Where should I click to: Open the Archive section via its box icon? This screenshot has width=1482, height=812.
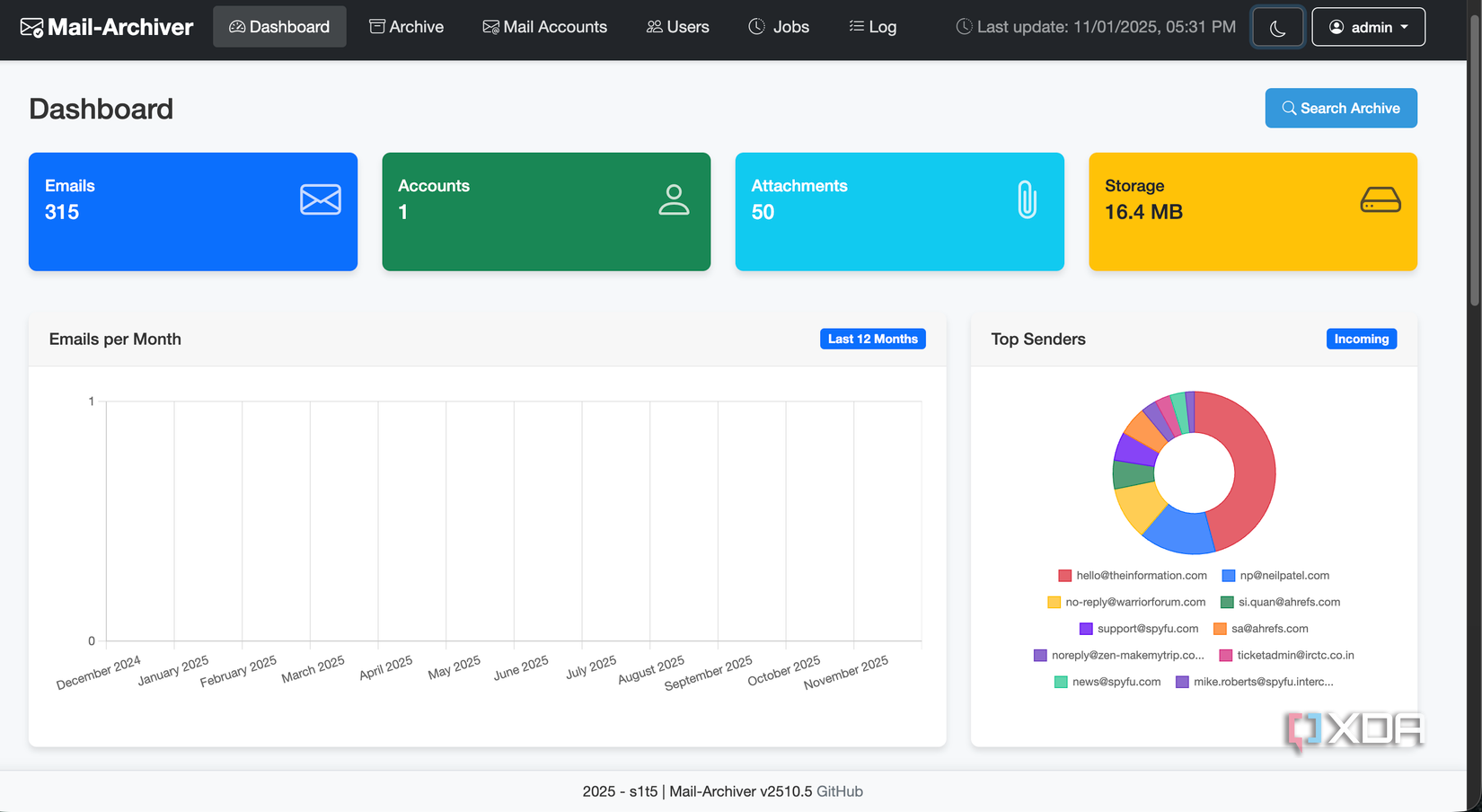[x=376, y=26]
